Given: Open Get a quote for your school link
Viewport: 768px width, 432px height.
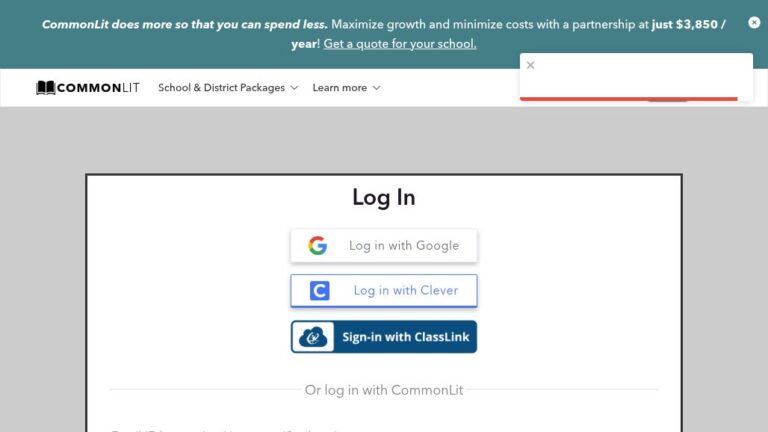Looking at the screenshot, I should tap(400, 44).
